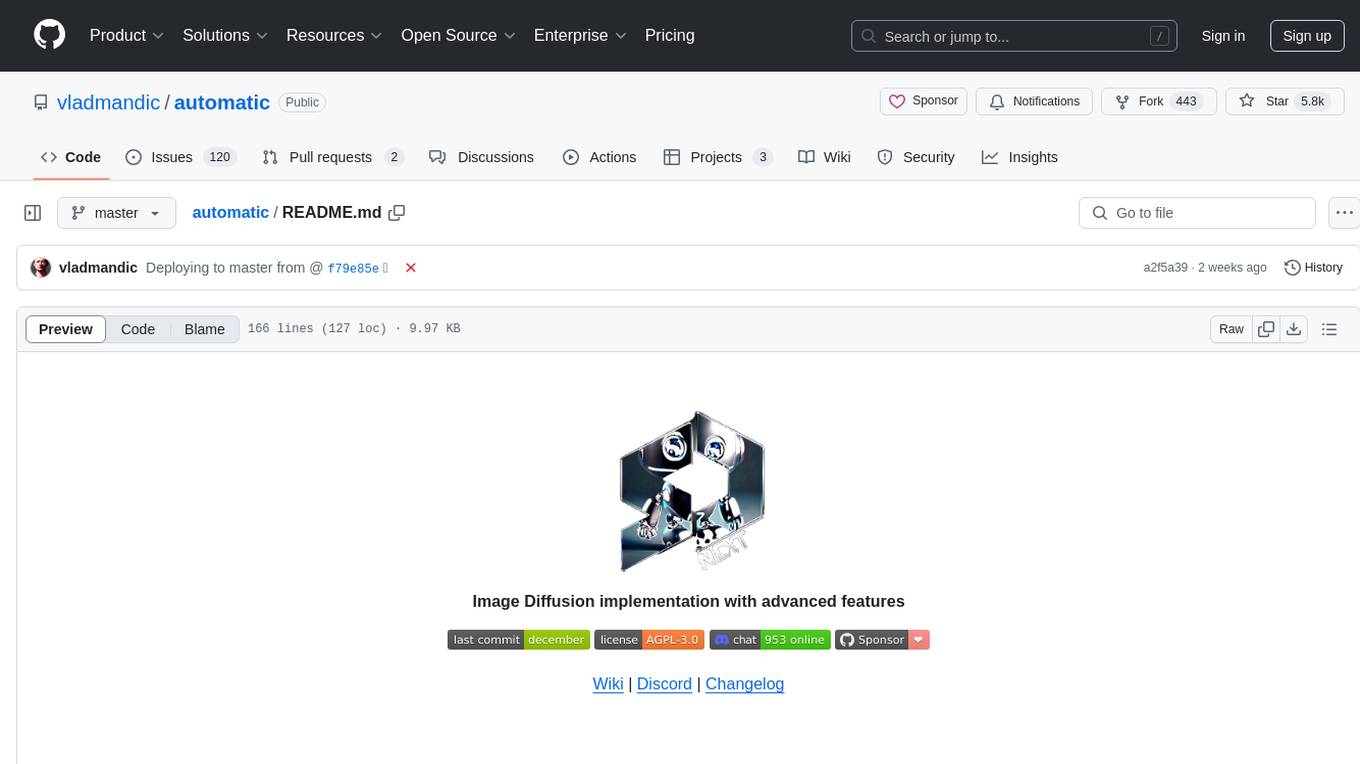
Task: Select the Preview view
Action: pos(66,329)
